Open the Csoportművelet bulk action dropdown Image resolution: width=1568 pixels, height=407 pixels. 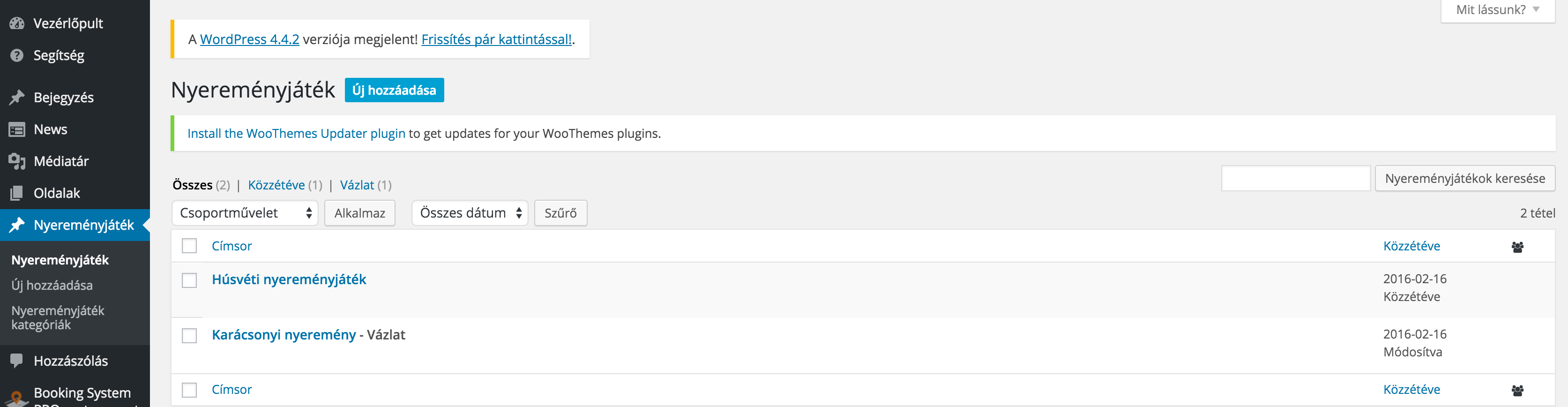coord(245,212)
